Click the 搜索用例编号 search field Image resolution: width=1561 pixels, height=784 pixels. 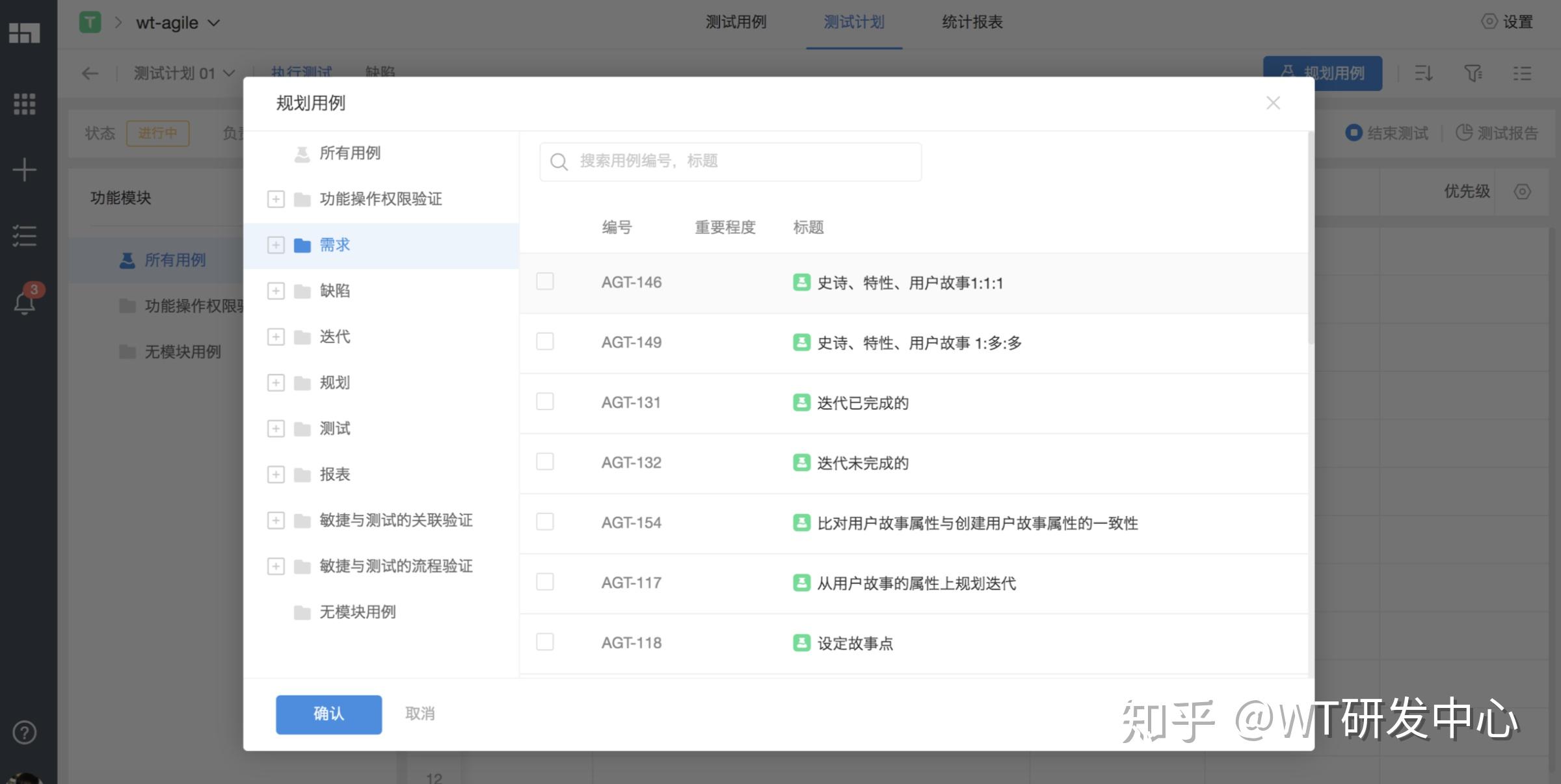point(730,161)
